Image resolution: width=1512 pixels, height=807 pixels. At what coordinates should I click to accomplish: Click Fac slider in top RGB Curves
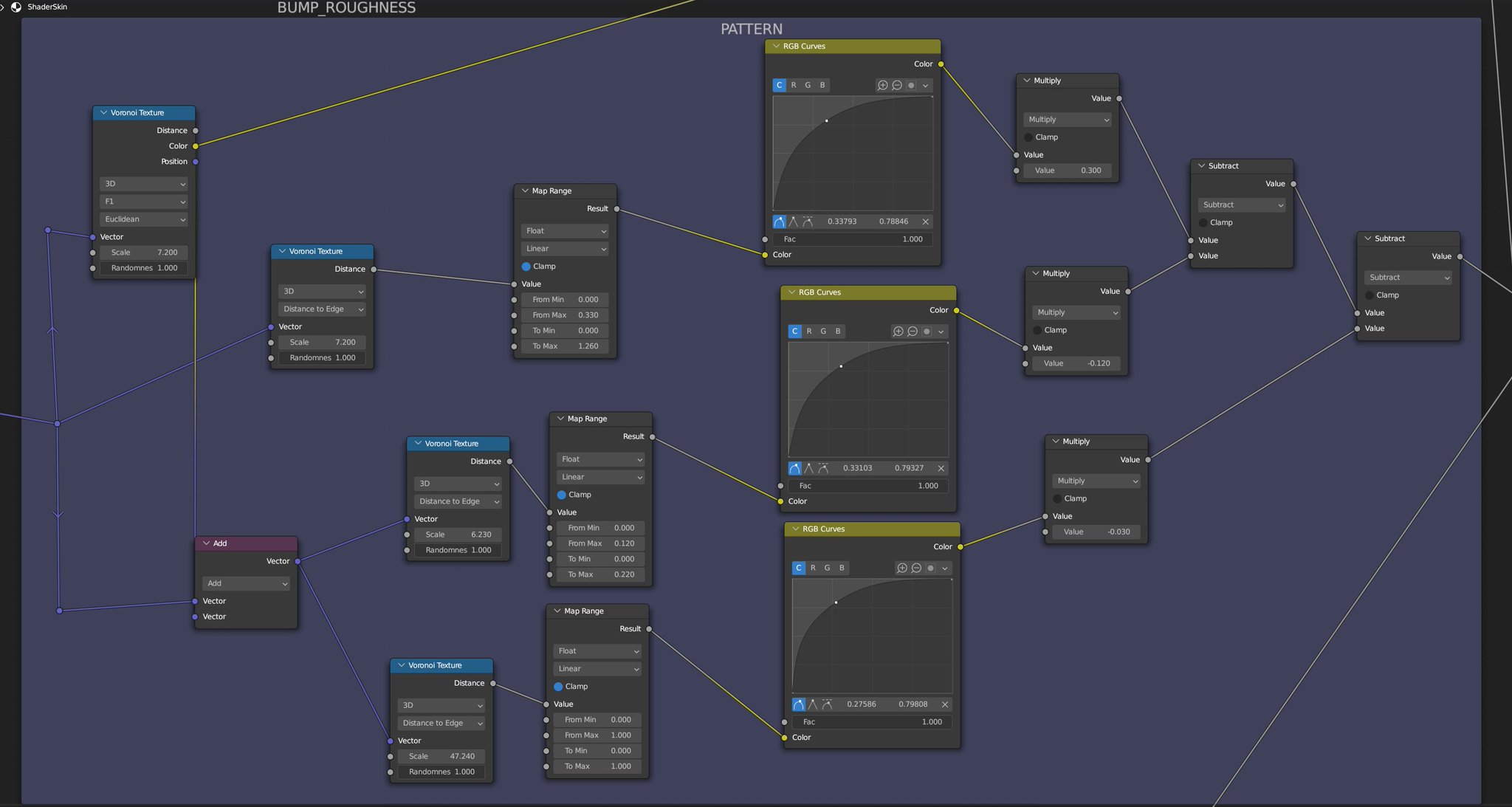tap(853, 239)
